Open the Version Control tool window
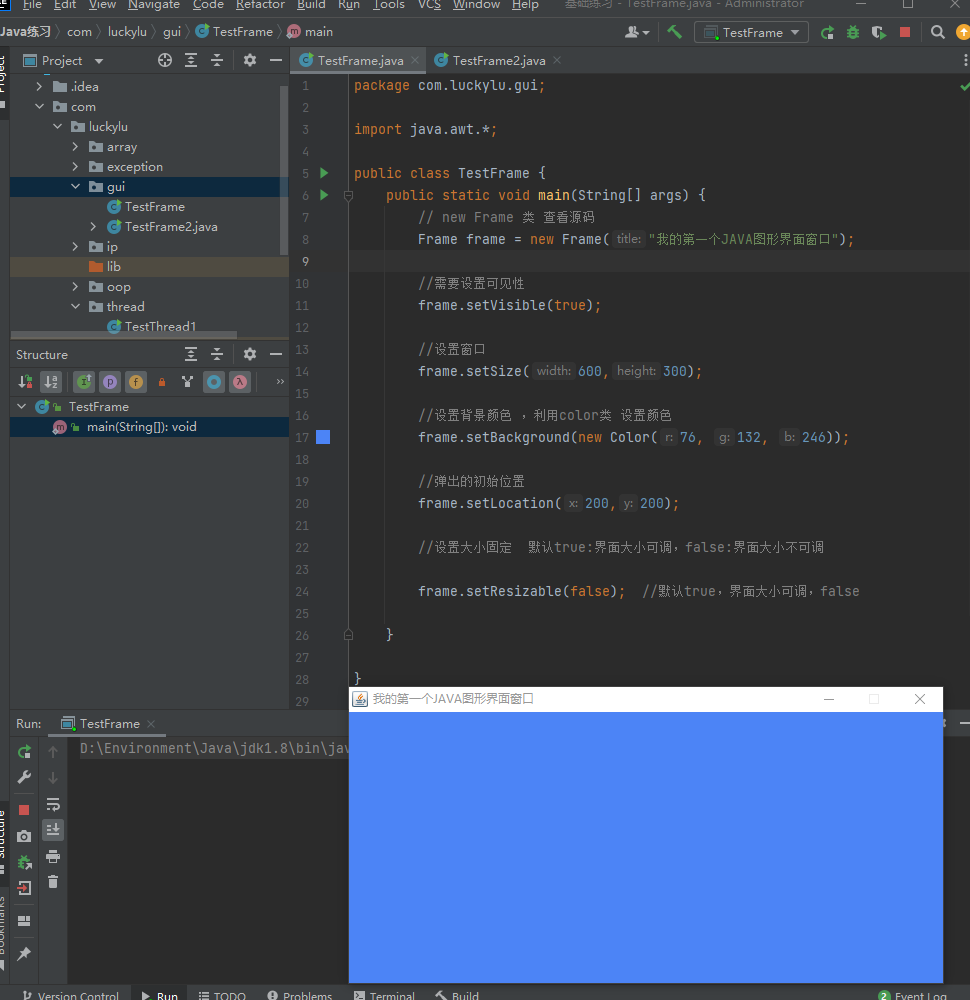Screen dimensions: 970x1000 71,995
